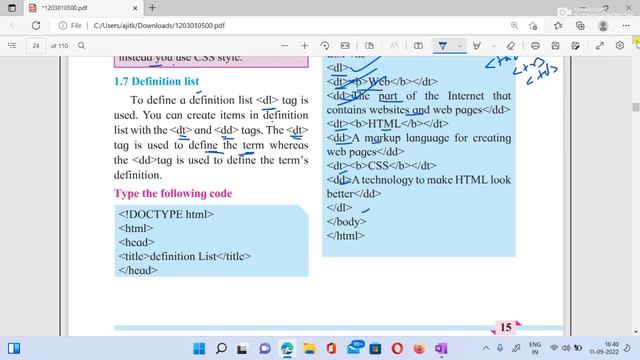
Task: Zoom in with the plus button
Action: tap(304, 46)
